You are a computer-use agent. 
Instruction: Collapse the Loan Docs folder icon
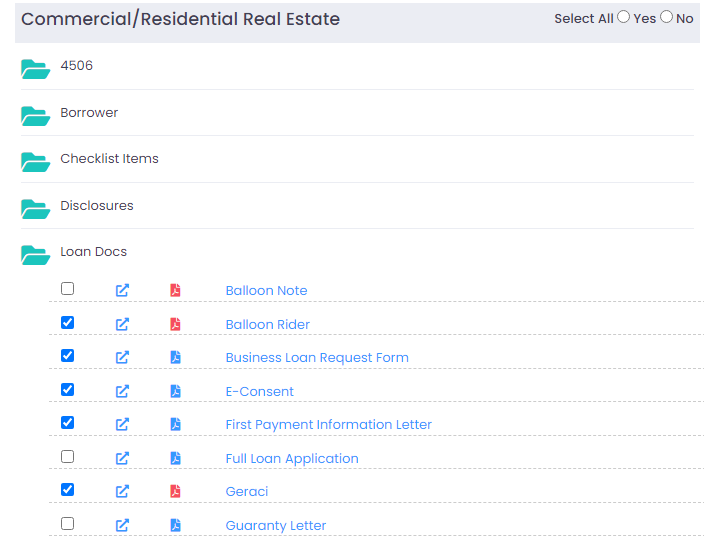[x=35, y=255]
